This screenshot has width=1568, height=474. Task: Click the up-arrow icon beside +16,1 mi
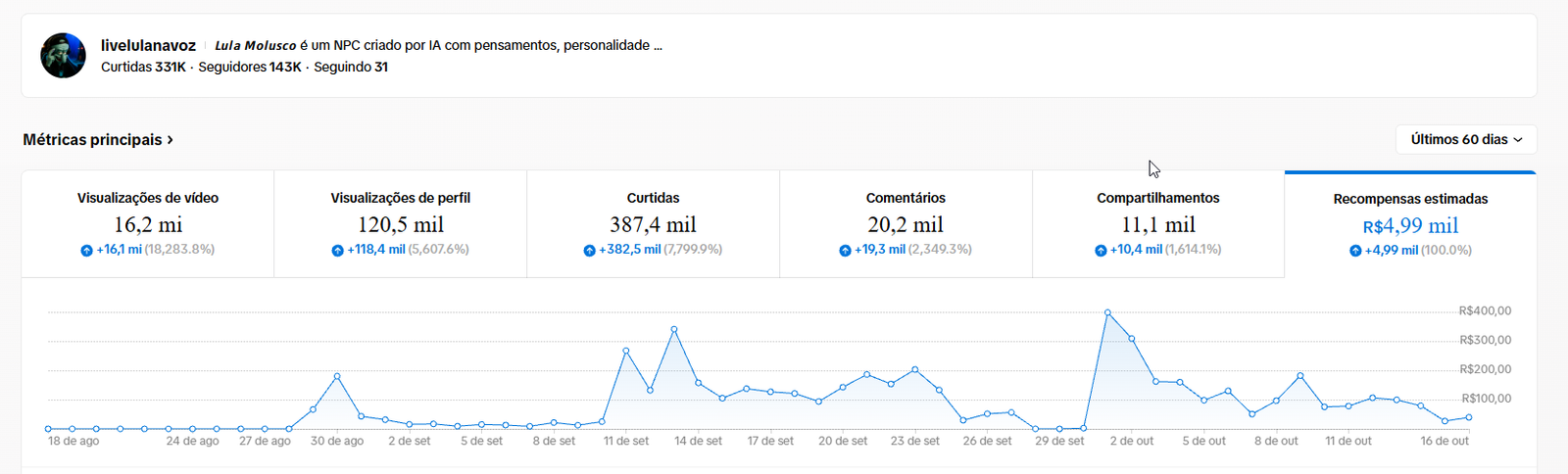pos(86,250)
